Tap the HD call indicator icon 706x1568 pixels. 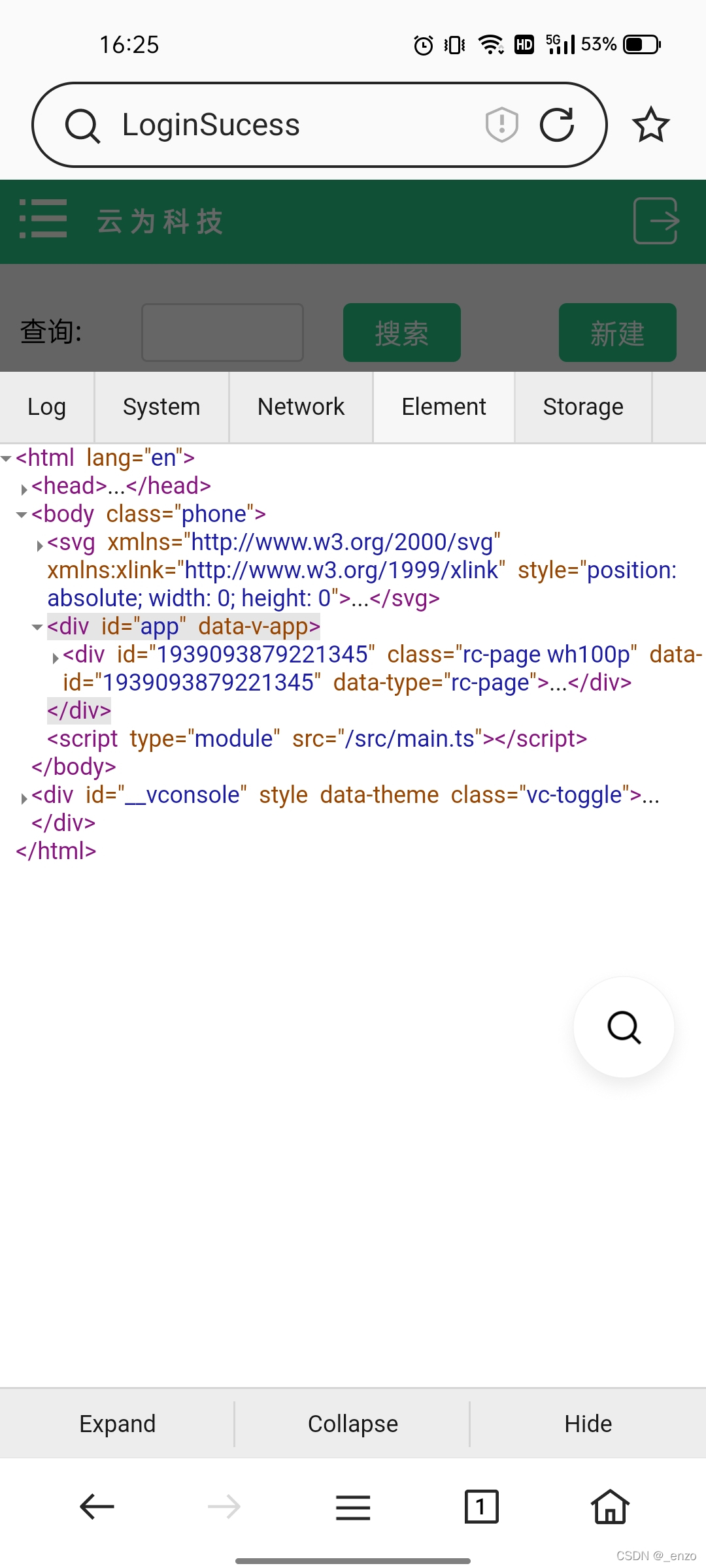click(x=524, y=44)
